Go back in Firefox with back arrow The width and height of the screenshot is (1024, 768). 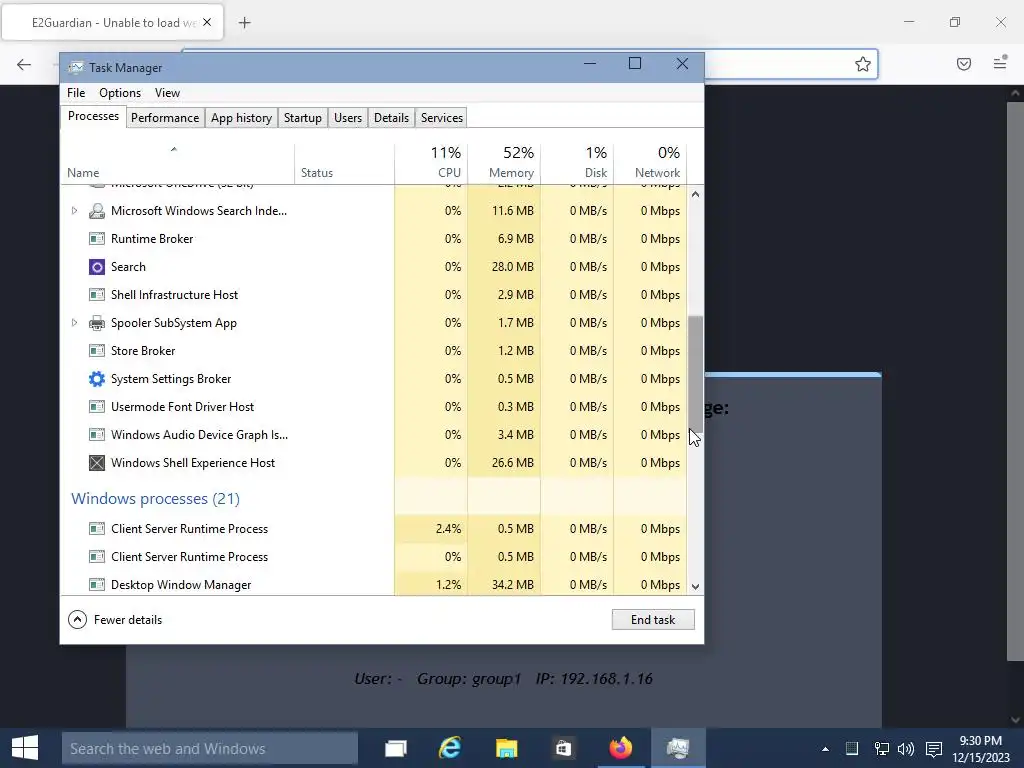click(x=24, y=64)
